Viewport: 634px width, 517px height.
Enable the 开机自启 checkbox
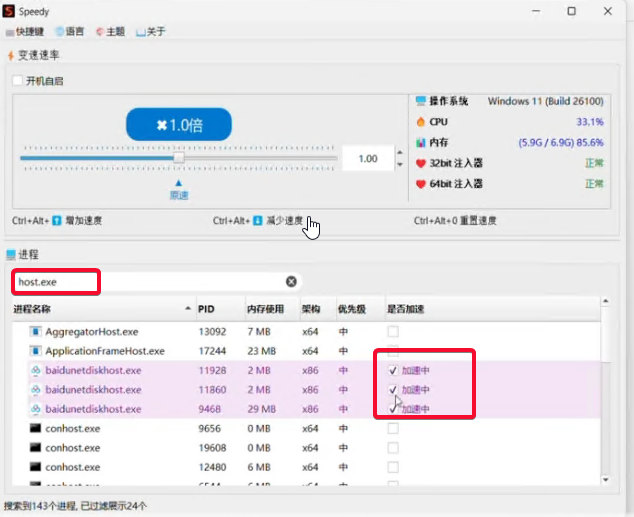[x=18, y=81]
